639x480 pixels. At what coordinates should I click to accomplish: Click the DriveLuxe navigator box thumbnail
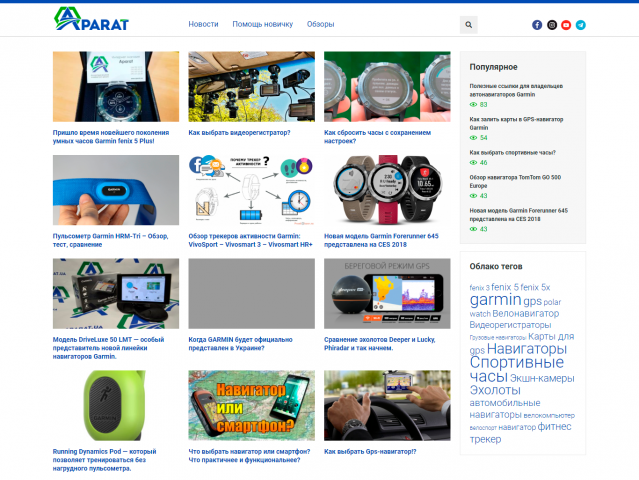click(116, 293)
